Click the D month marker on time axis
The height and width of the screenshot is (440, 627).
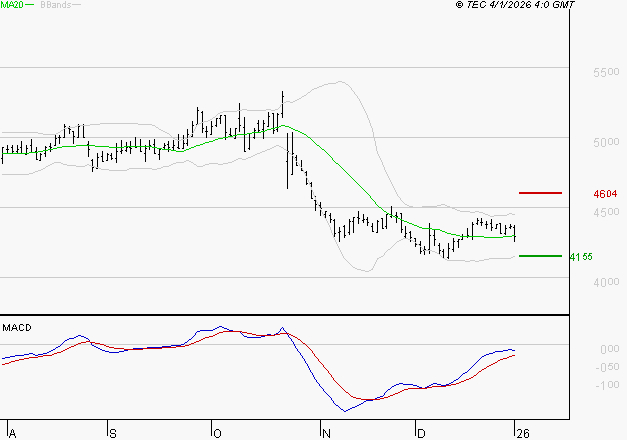pyautogui.click(x=421, y=434)
